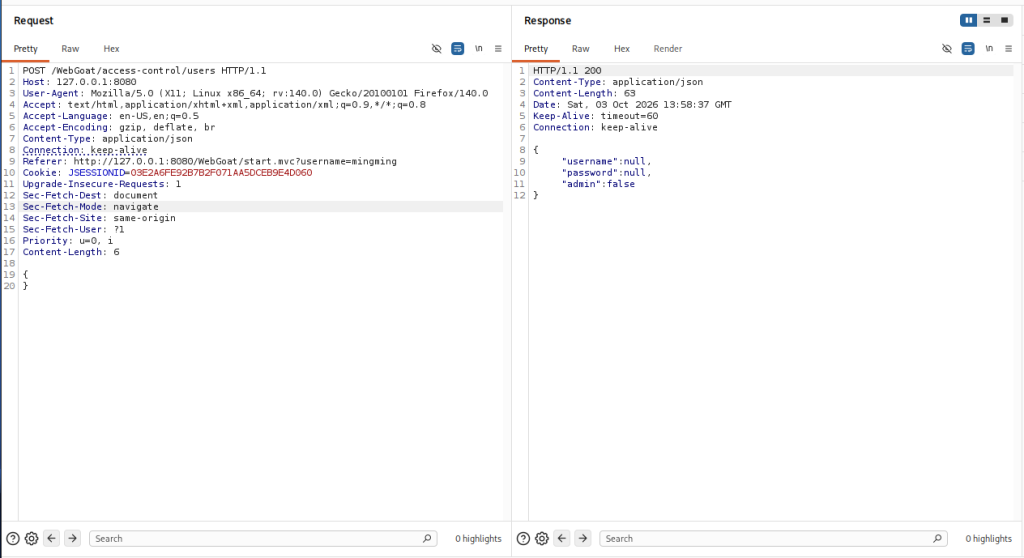Click 0 highlights label in Response panel
Viewport: 1024px width, 558px height.
[x=988, y=538]
